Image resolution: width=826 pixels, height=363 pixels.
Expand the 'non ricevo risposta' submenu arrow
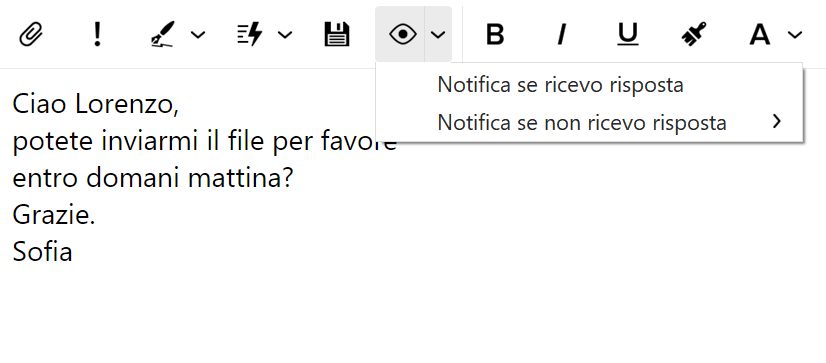pyautogui.click(x=776, y=122)
